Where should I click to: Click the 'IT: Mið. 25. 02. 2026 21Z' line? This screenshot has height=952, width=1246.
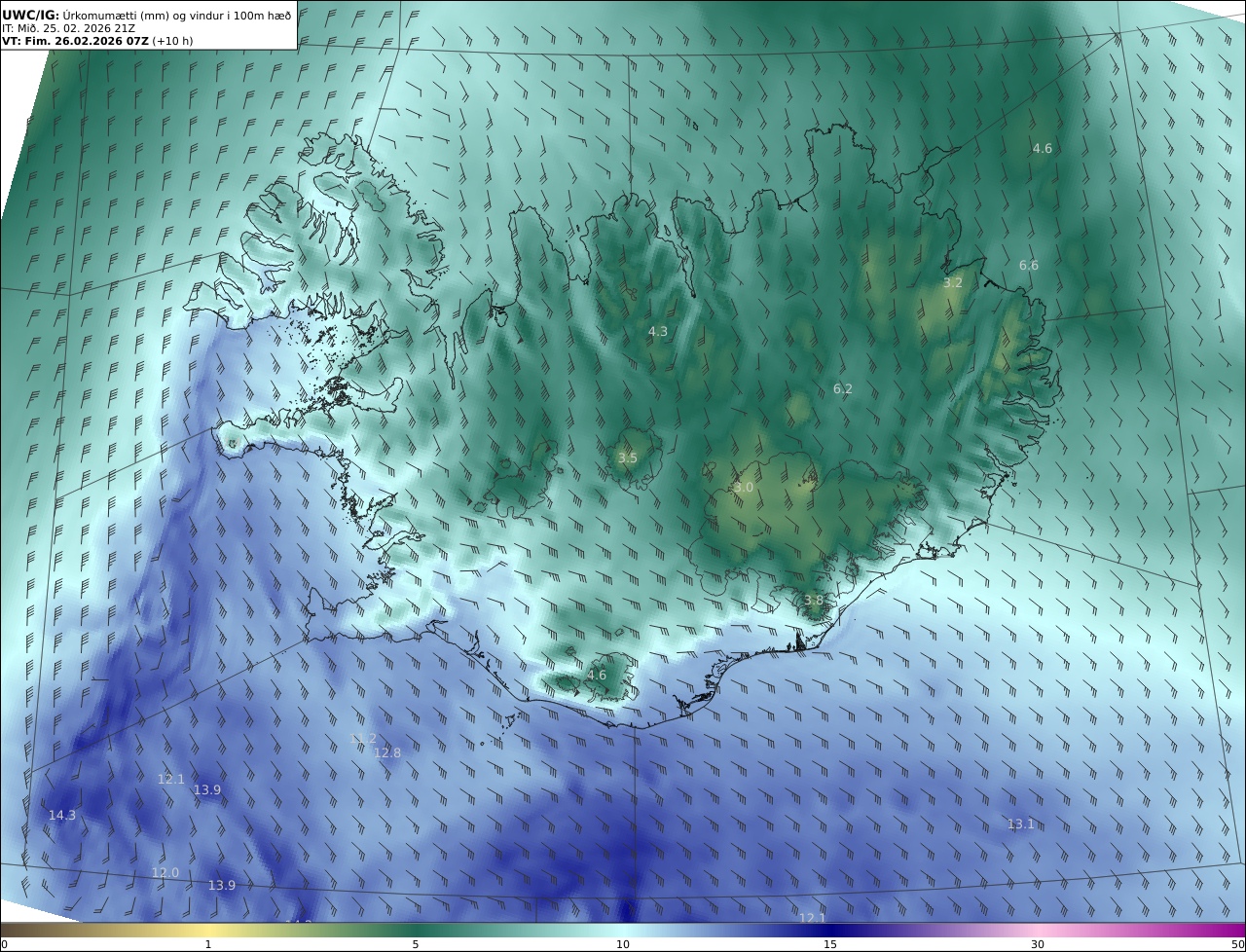click(68, 28)
